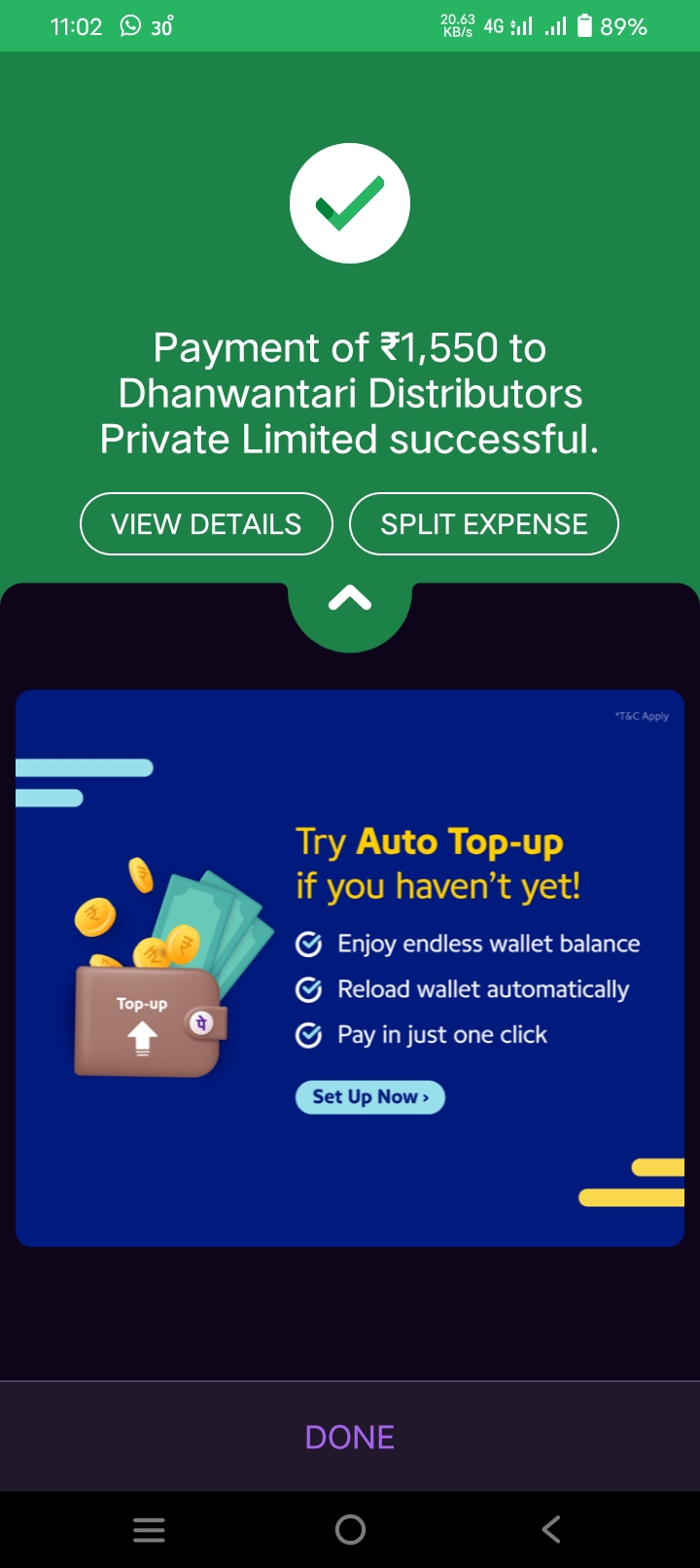Tap DONE to finish
This screenshot has height=1568, width=700.
click(350, 1438)
